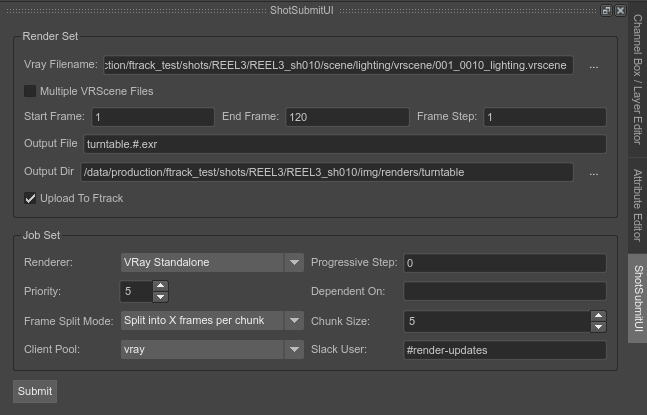This screenshot has height=415, width=647.
Task: Open the Renderer dropdown
Action: [x=212, y=263]
